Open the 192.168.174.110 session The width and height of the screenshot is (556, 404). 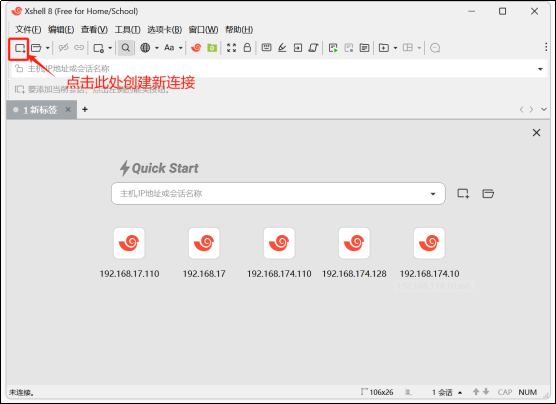click(x=279, y=253)
